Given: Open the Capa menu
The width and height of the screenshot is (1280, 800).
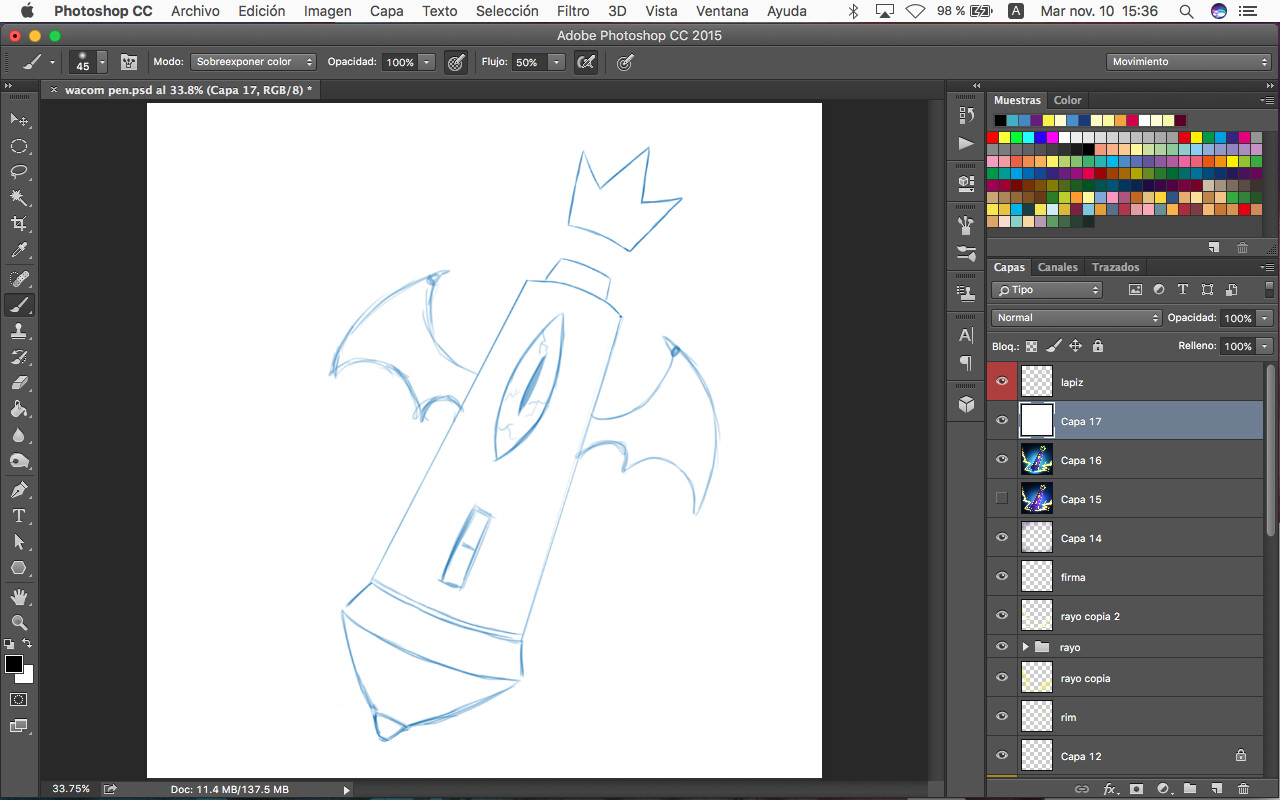Looking at the screenshot, I should click(x=387, y=11).
